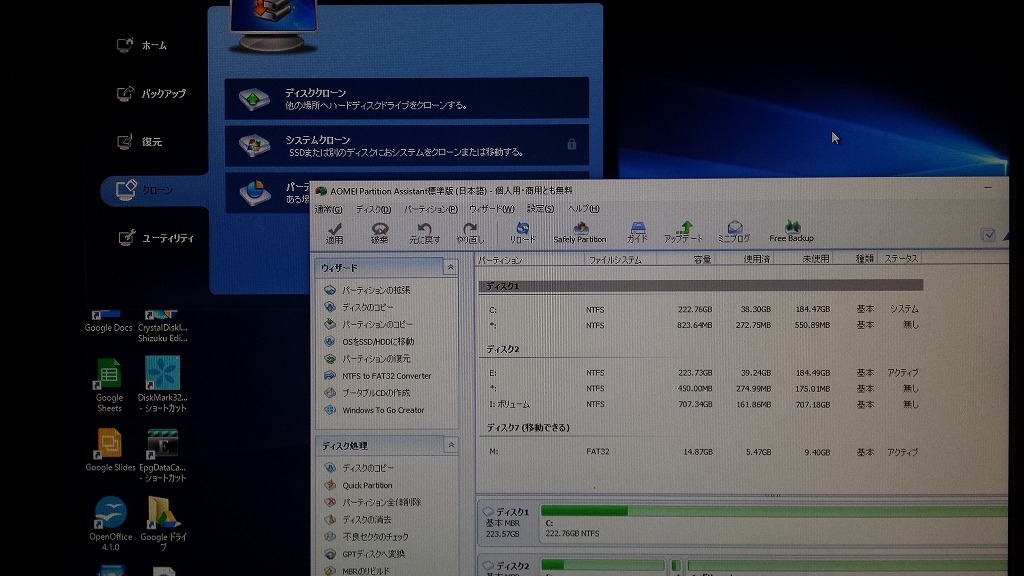
Task: Open the パーティション menu
Action: point(430,209)
